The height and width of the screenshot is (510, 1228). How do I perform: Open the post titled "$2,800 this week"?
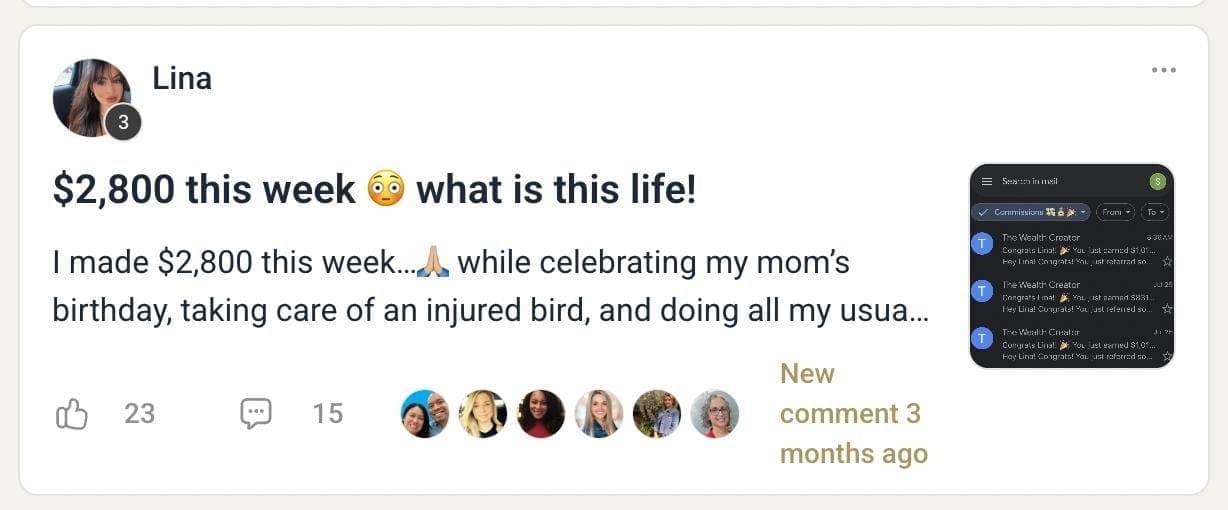click(204, 189)
